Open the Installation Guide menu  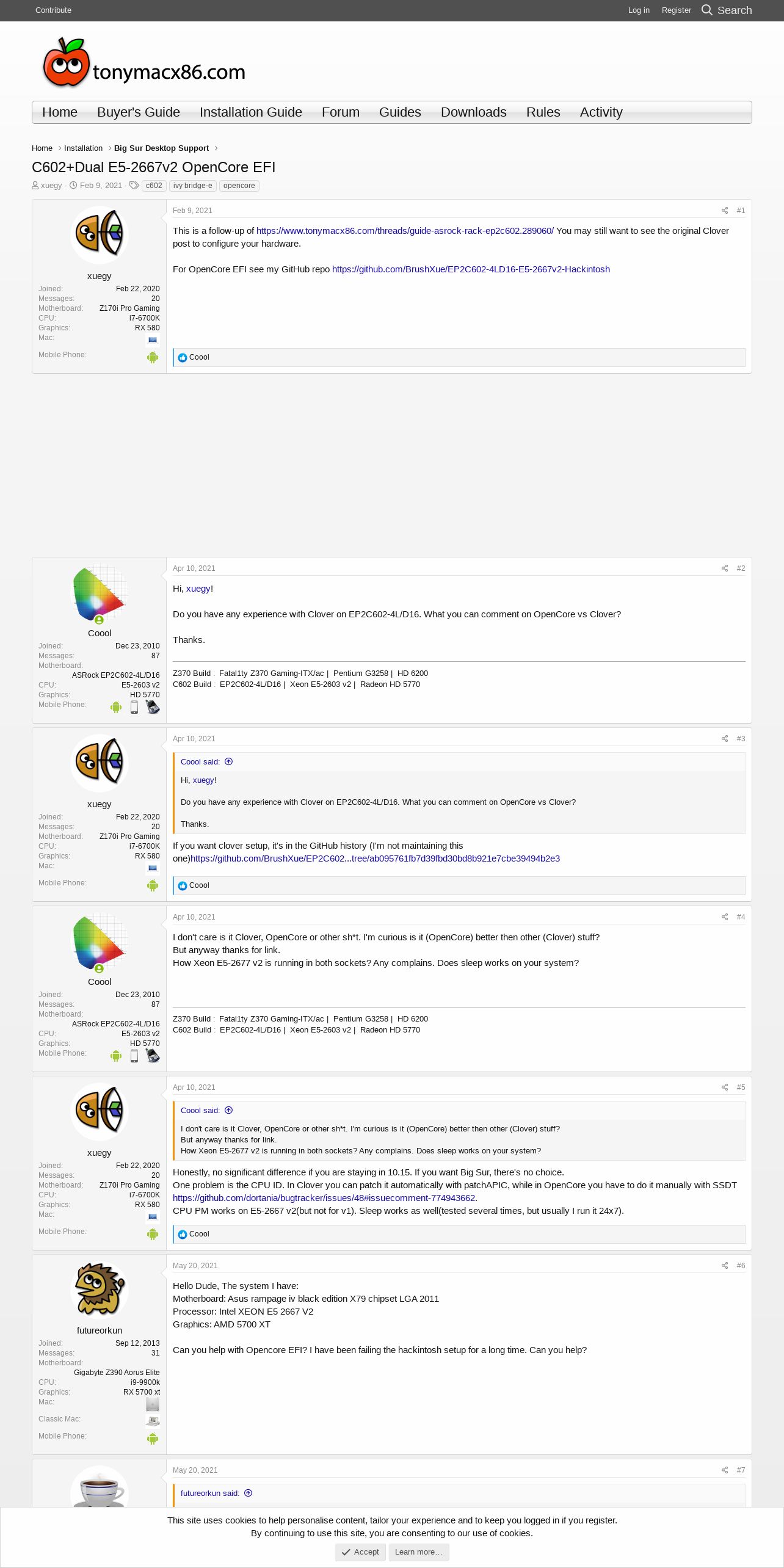[x=251, y=112]
